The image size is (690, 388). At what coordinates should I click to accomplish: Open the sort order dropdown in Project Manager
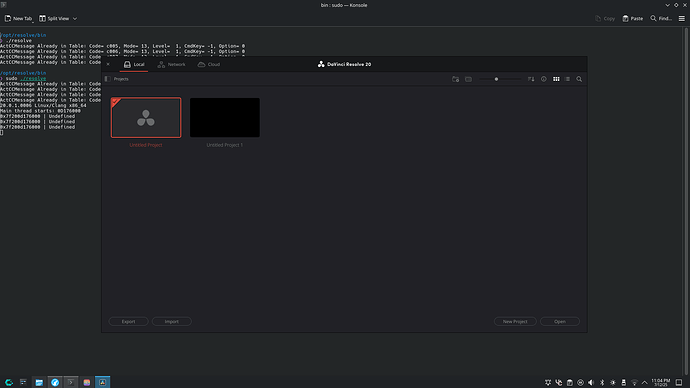(x=531, y=79)
